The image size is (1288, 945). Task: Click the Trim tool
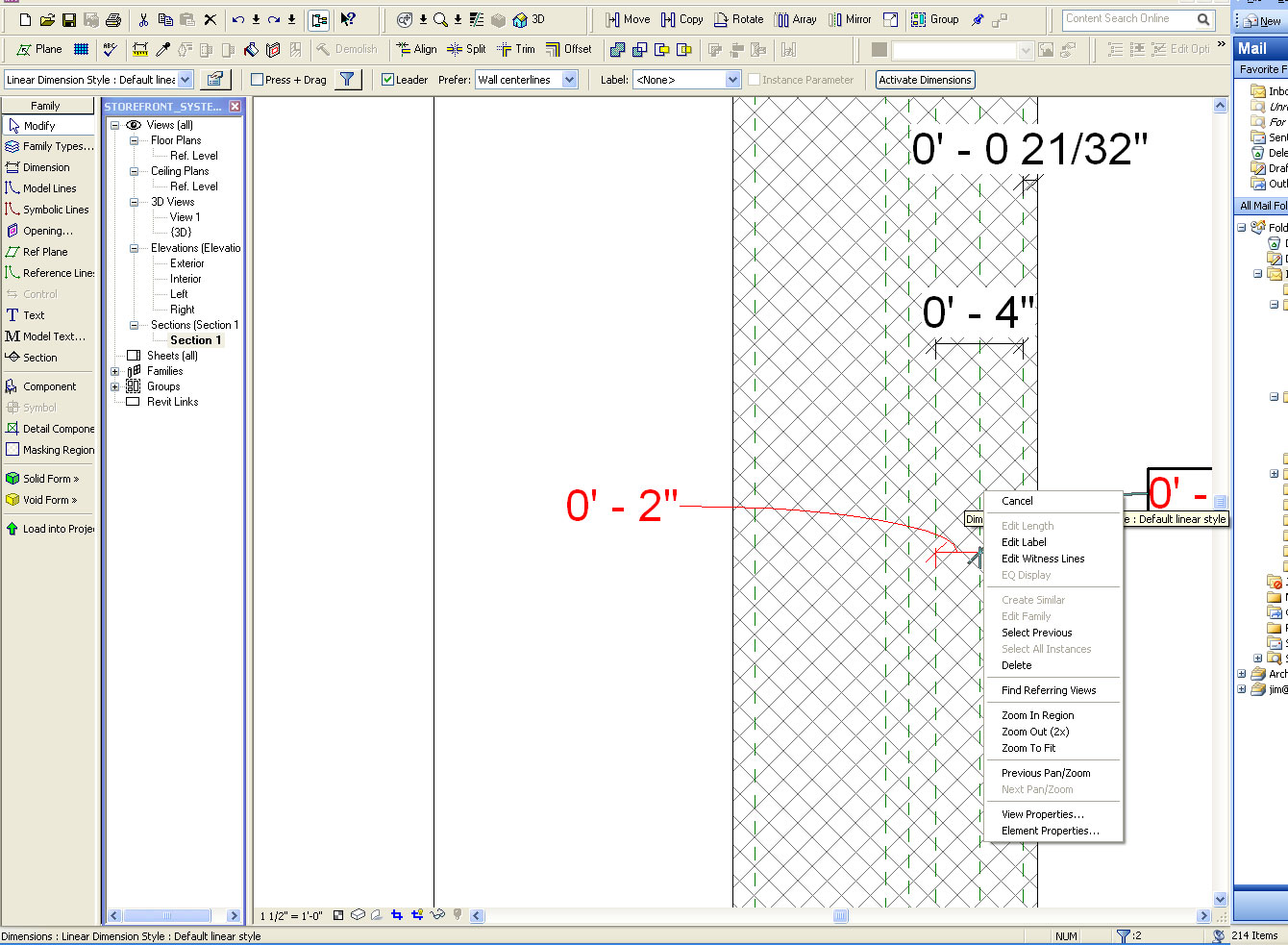516,49
